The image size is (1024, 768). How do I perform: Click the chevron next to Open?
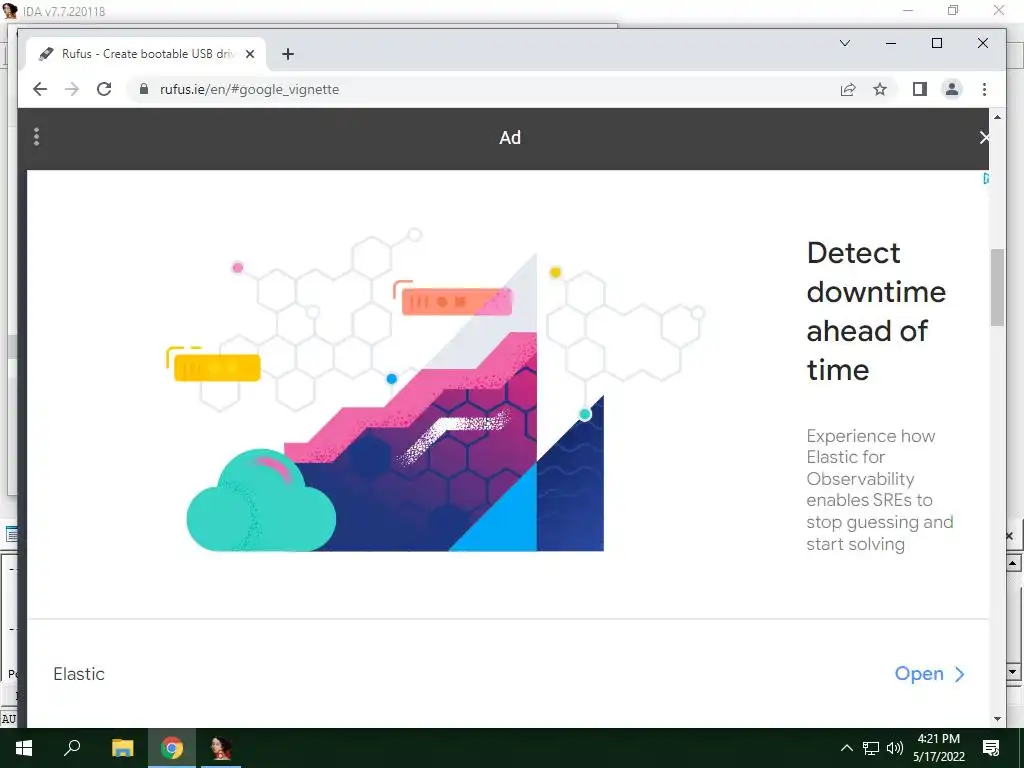pyautogui.click(x=959, y=674)
